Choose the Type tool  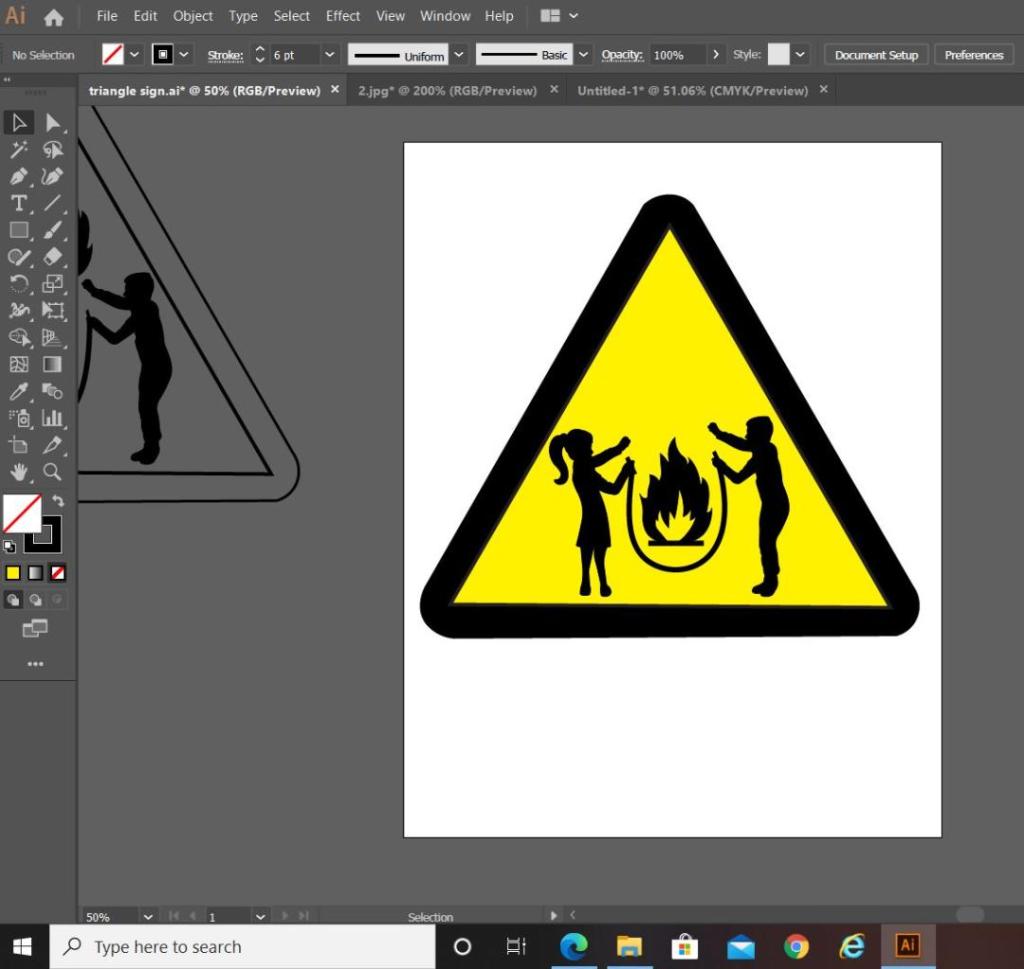tap(18, 203)
